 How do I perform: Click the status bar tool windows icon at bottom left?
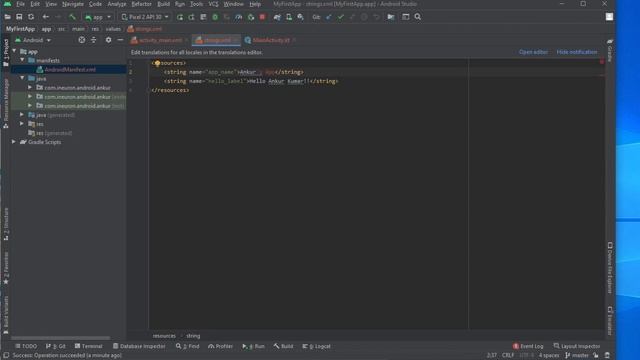tap(6, 356)
